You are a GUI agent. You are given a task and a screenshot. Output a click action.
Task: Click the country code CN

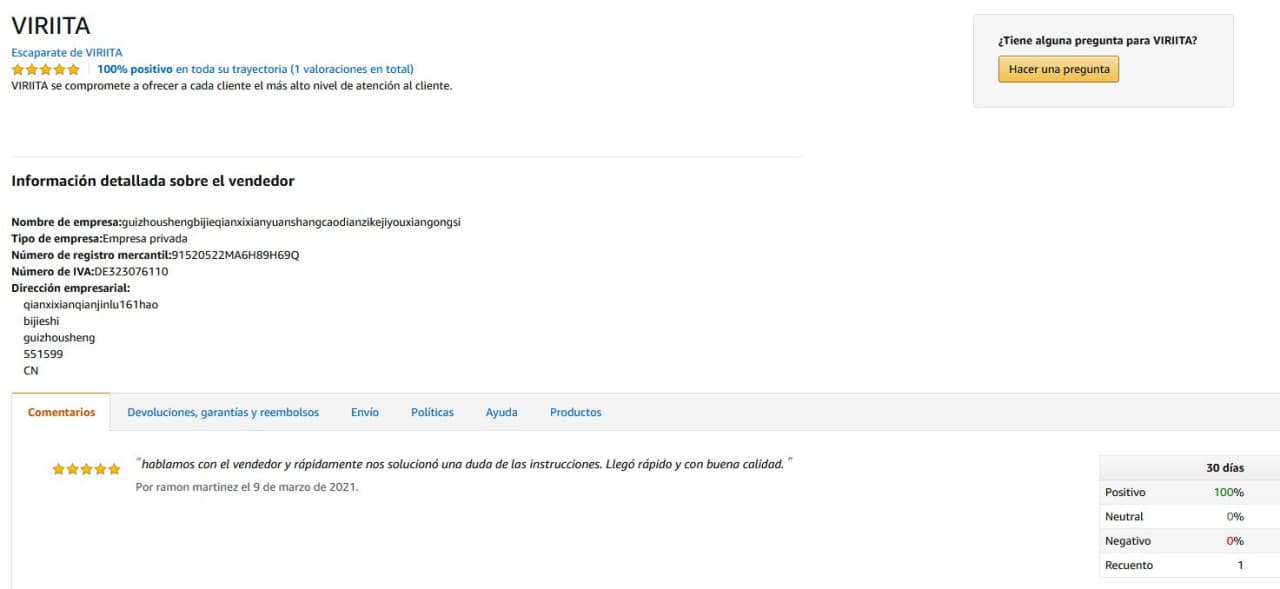pyautogui.click(x=31, y=370)
